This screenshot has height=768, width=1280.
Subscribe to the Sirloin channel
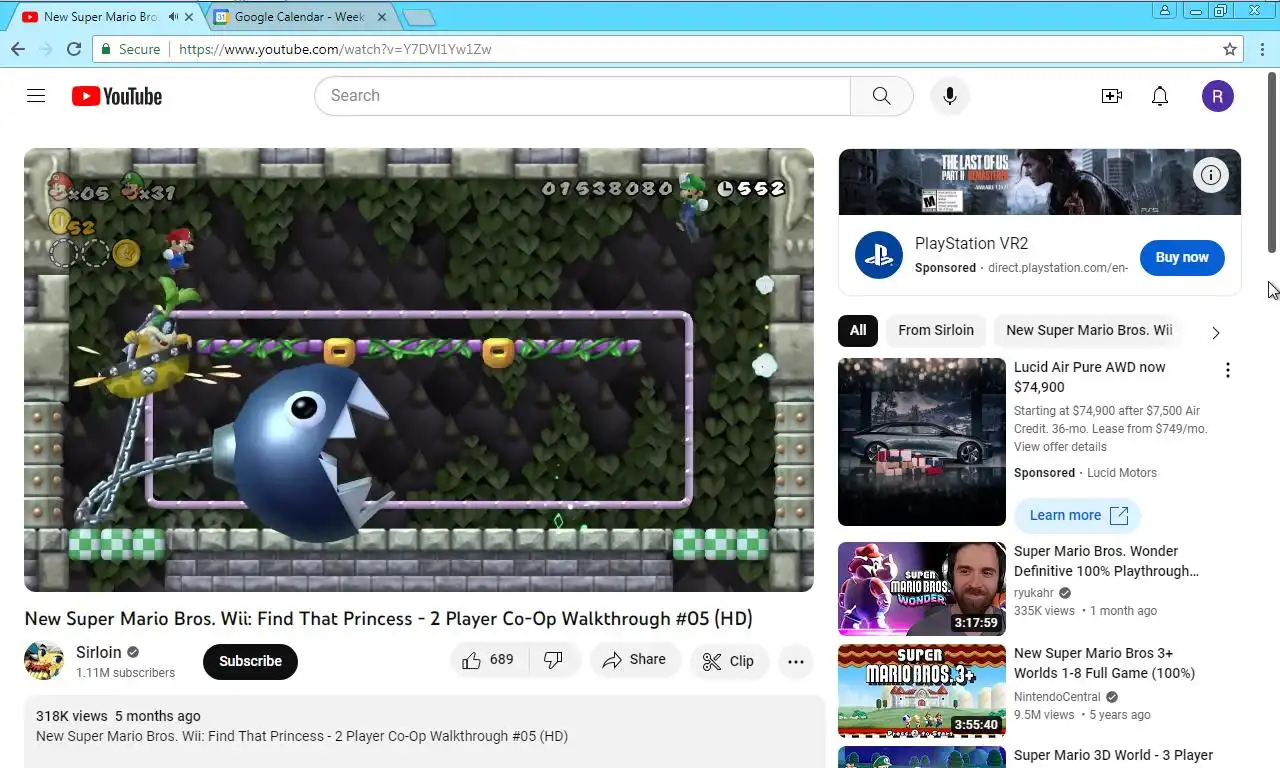250,661
